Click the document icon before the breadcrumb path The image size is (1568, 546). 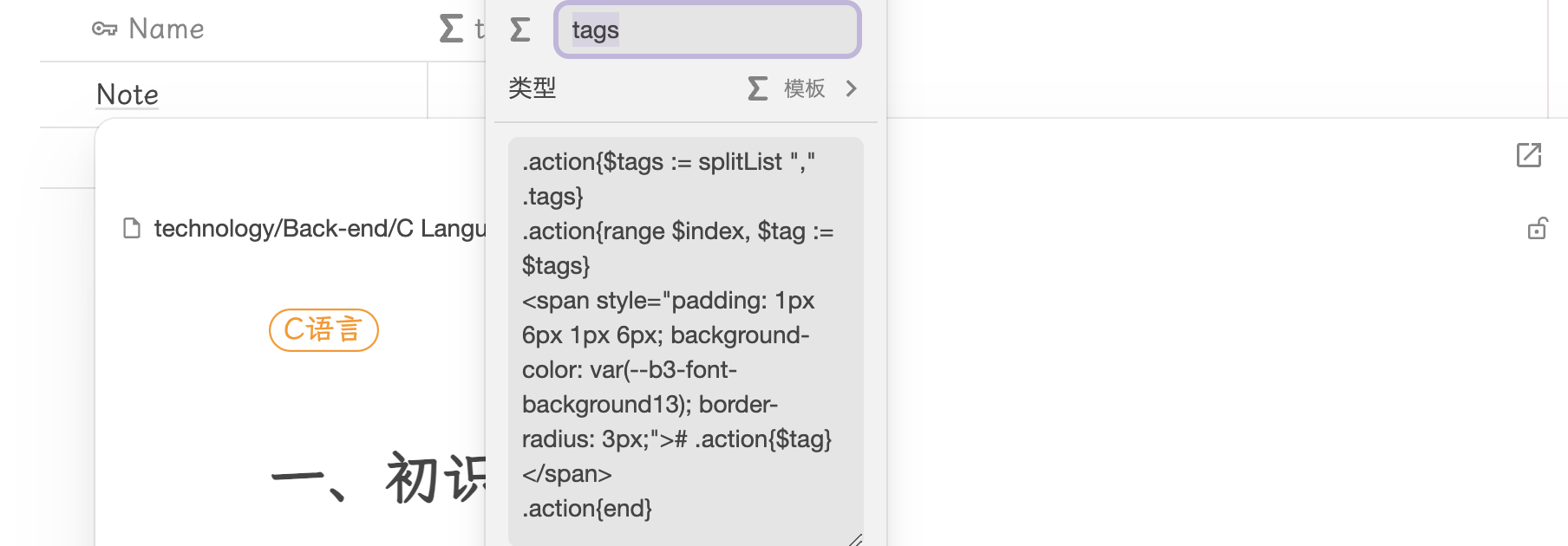(132, 229)
